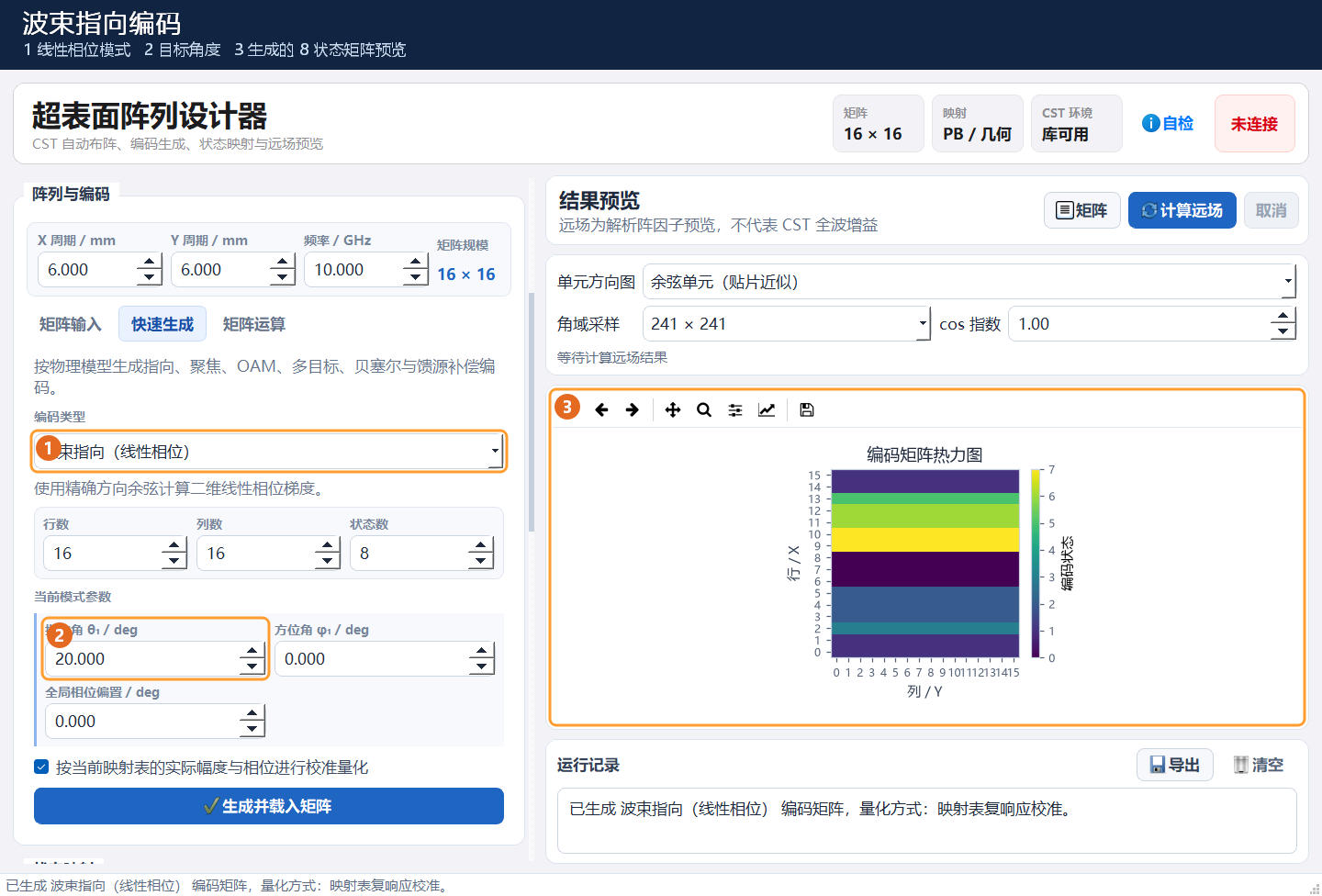1322x896 pixels.
Task: Increase the X 周期 value
Action: tap(150, 262)
